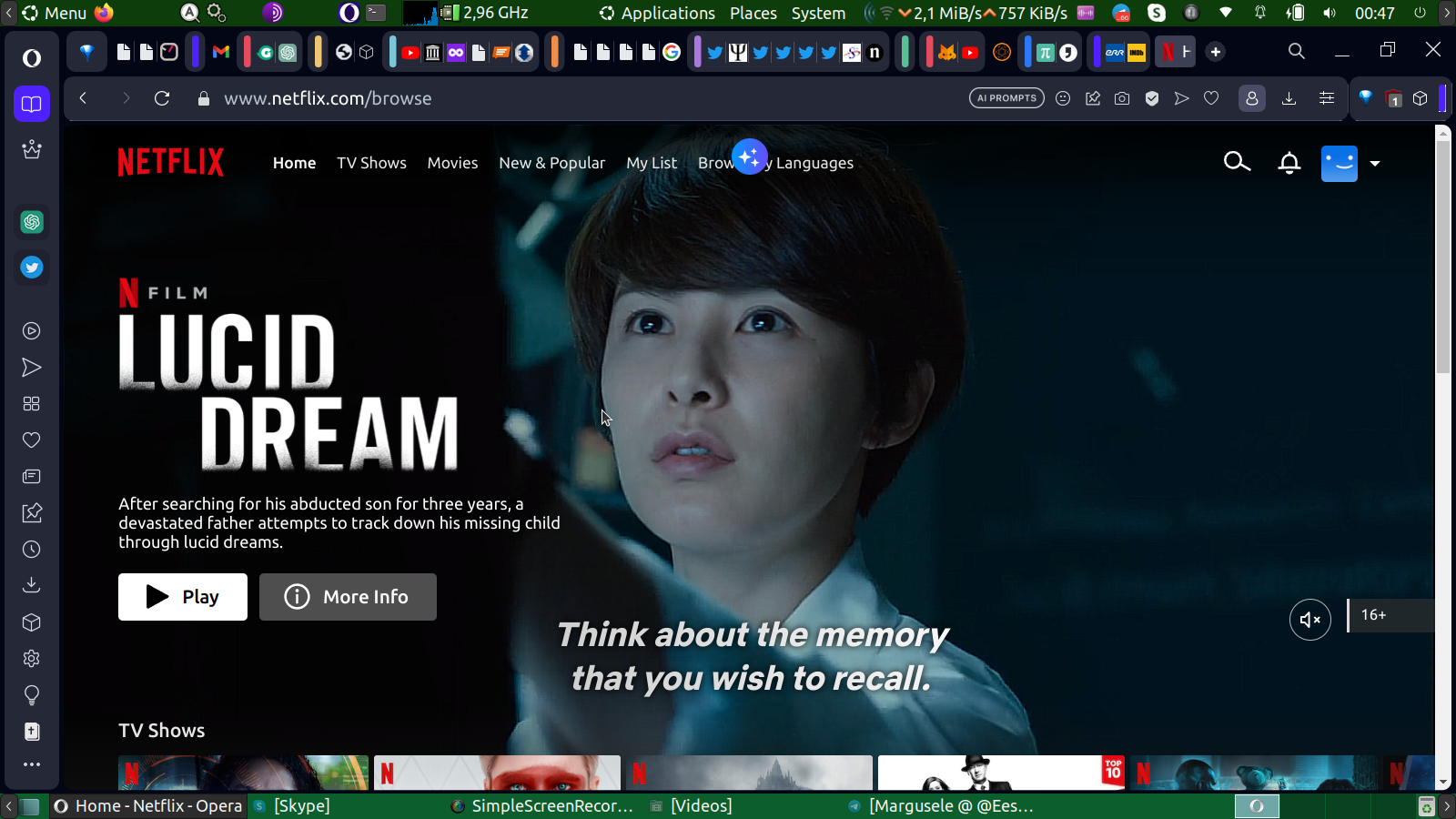Open My Flow in Opera sidebar
Screen dimensions: 1456x819
click(x=32, y=368)
